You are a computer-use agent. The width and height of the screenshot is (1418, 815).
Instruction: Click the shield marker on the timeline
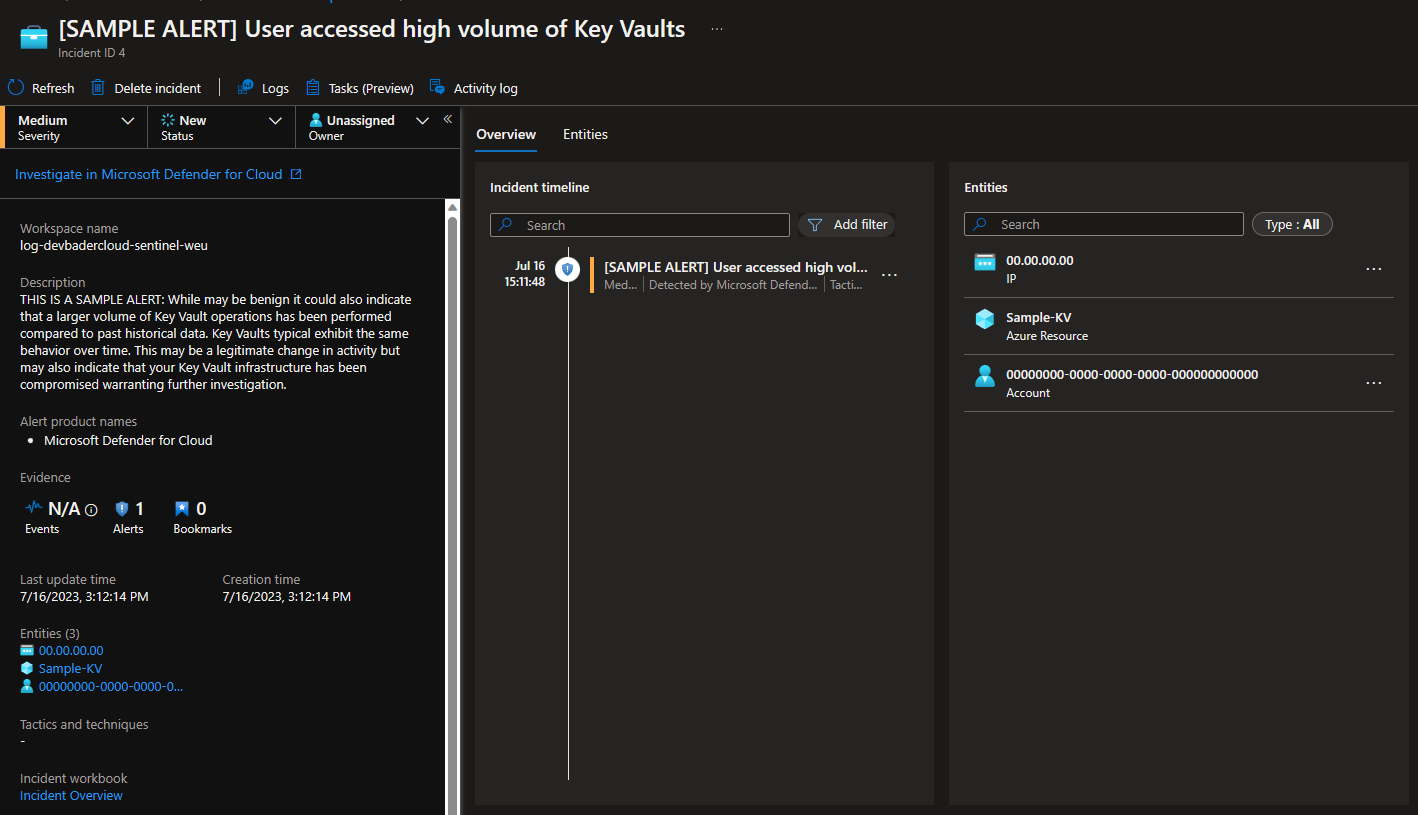567,269
